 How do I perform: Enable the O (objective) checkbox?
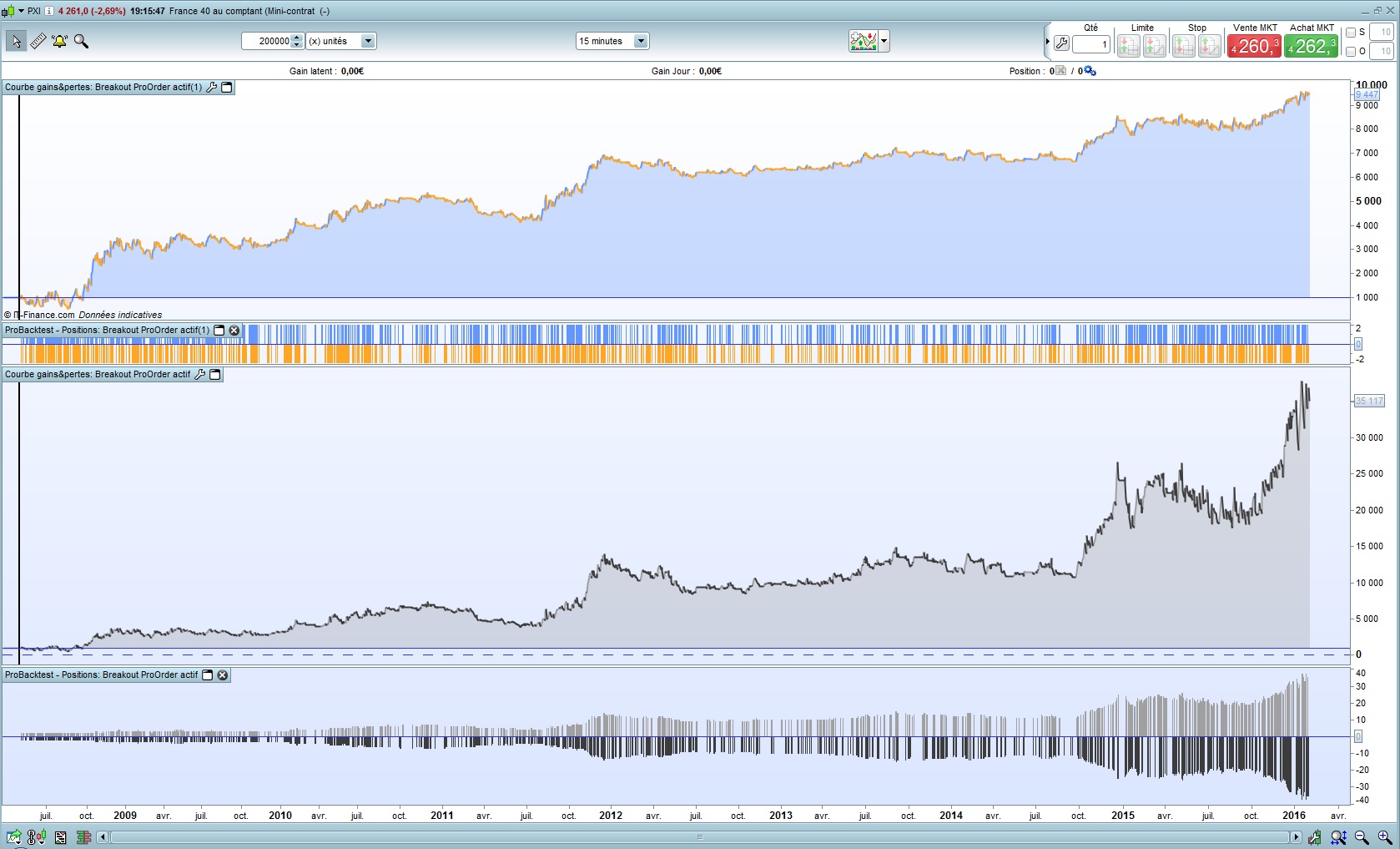tap(1351, 52)
